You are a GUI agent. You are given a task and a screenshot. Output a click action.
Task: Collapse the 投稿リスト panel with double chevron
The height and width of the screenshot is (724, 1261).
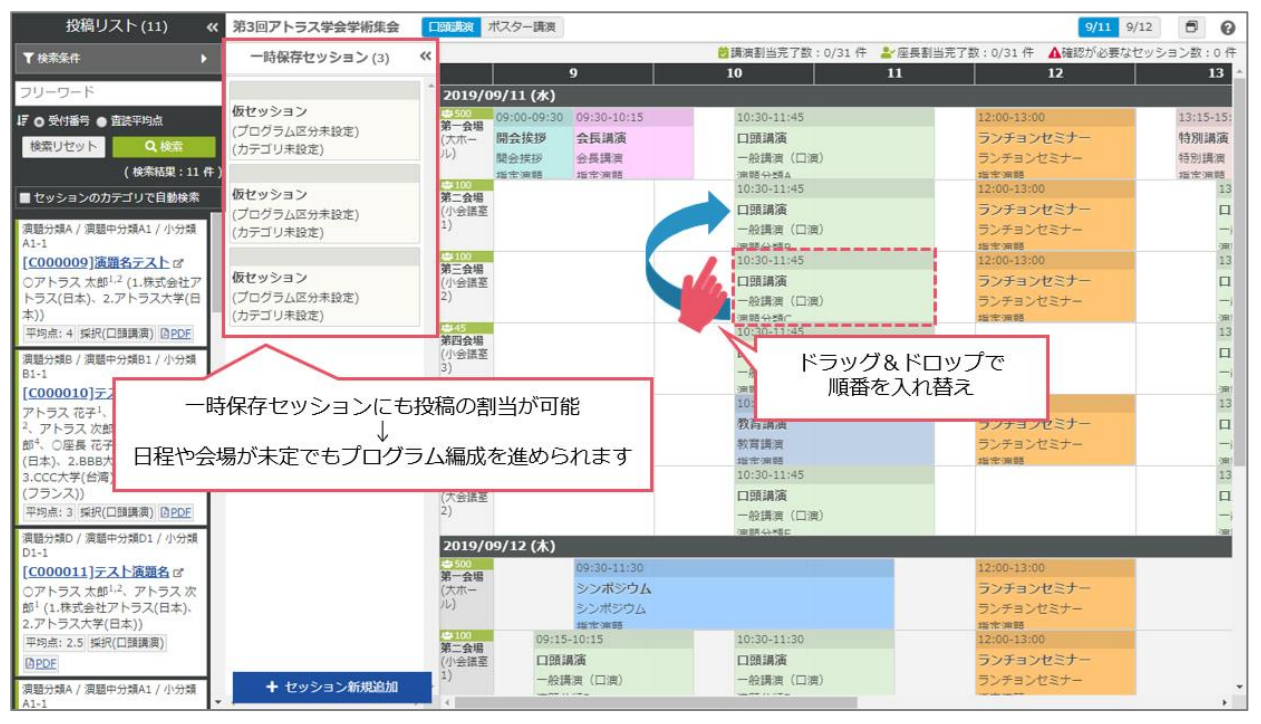point(212,27)
